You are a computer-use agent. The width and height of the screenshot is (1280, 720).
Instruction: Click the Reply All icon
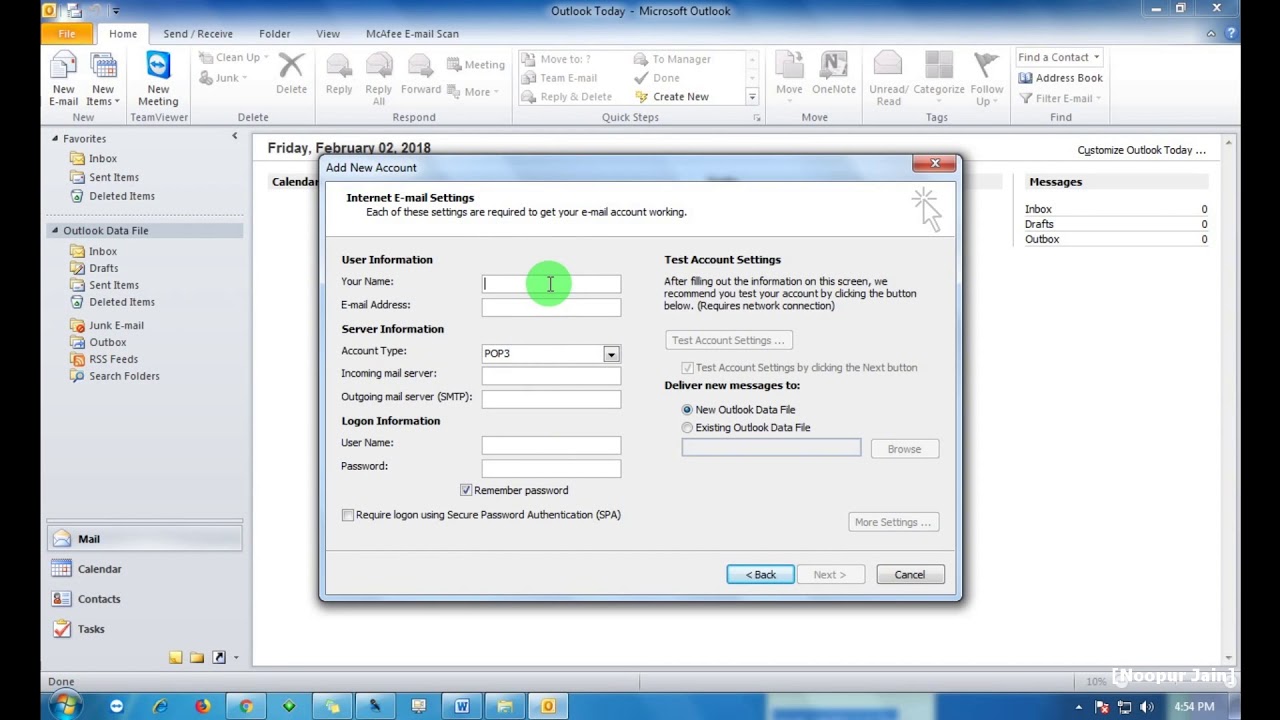(x=379, y=79)
